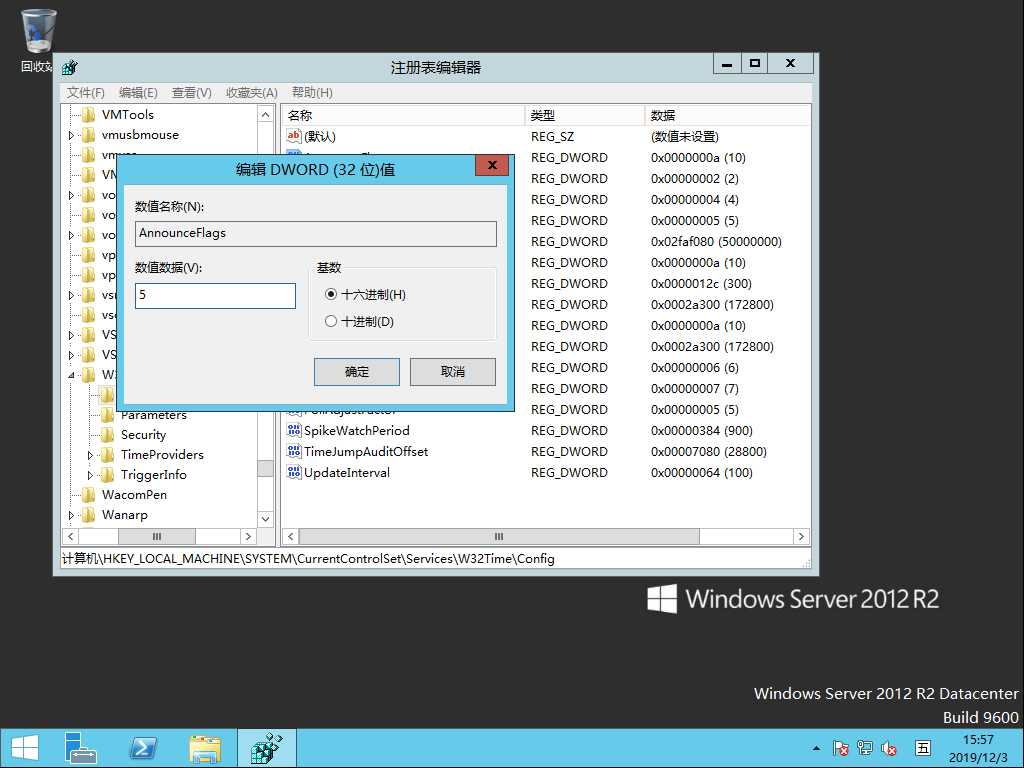Show hidden tray icons arrow
1024x768 pixels.
point(816,748)
